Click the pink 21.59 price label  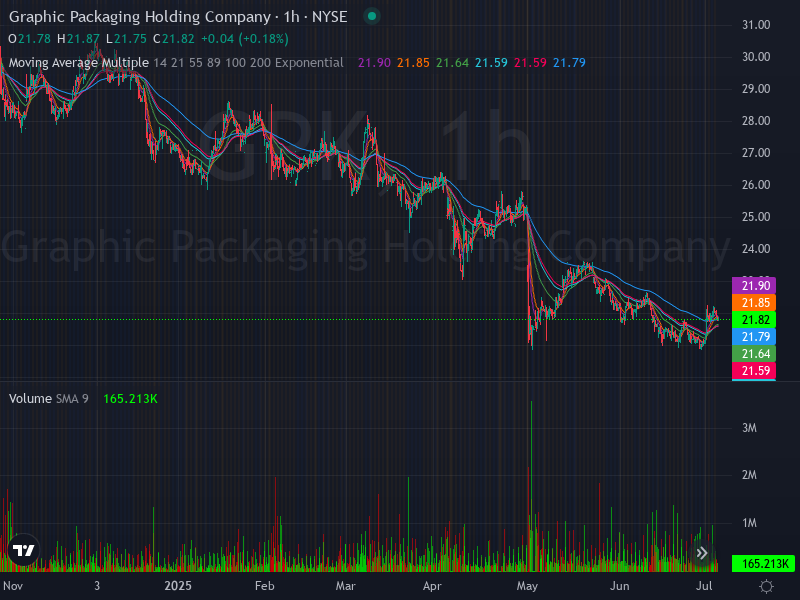tap(754, 370)
